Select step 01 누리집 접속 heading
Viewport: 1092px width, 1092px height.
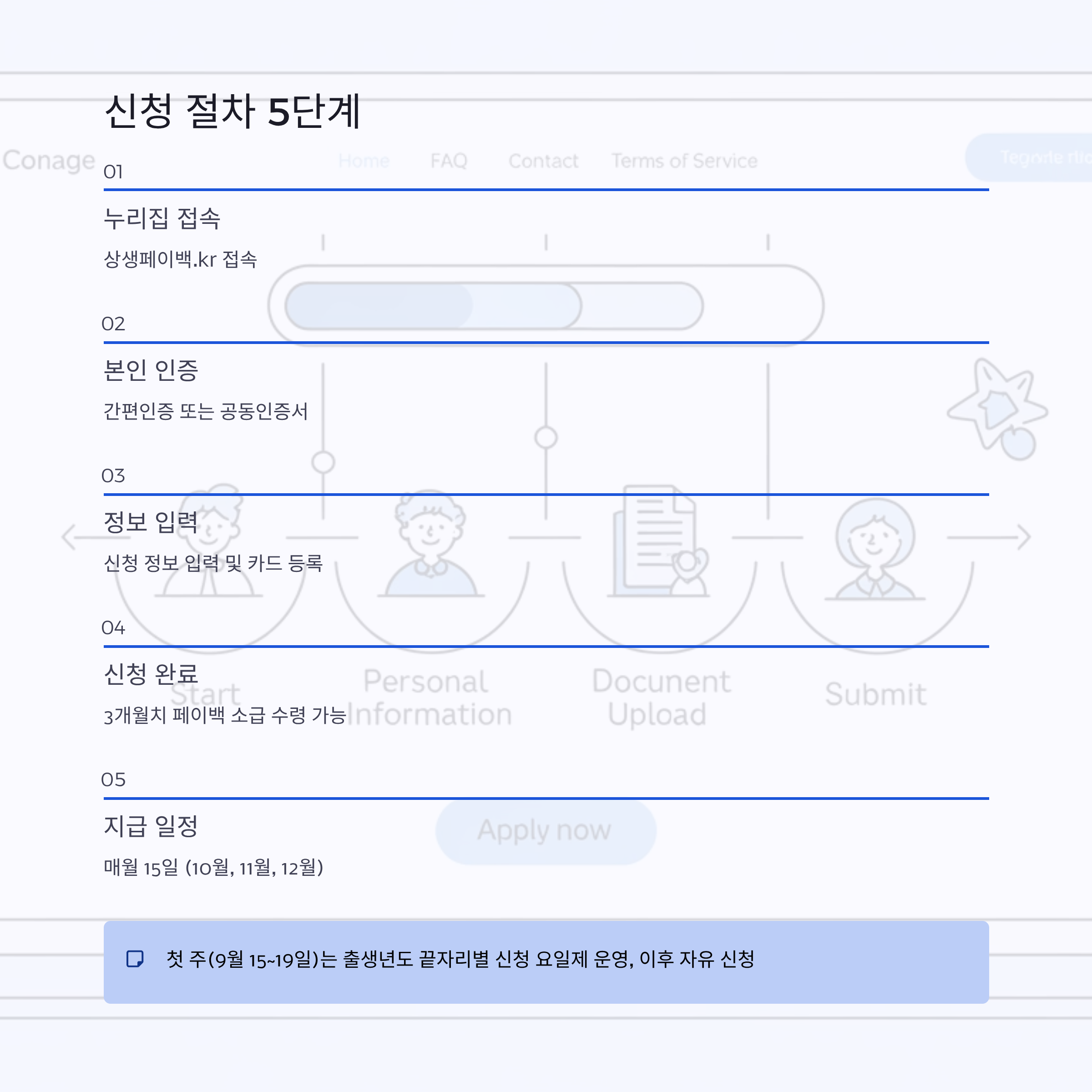point(162,218)
